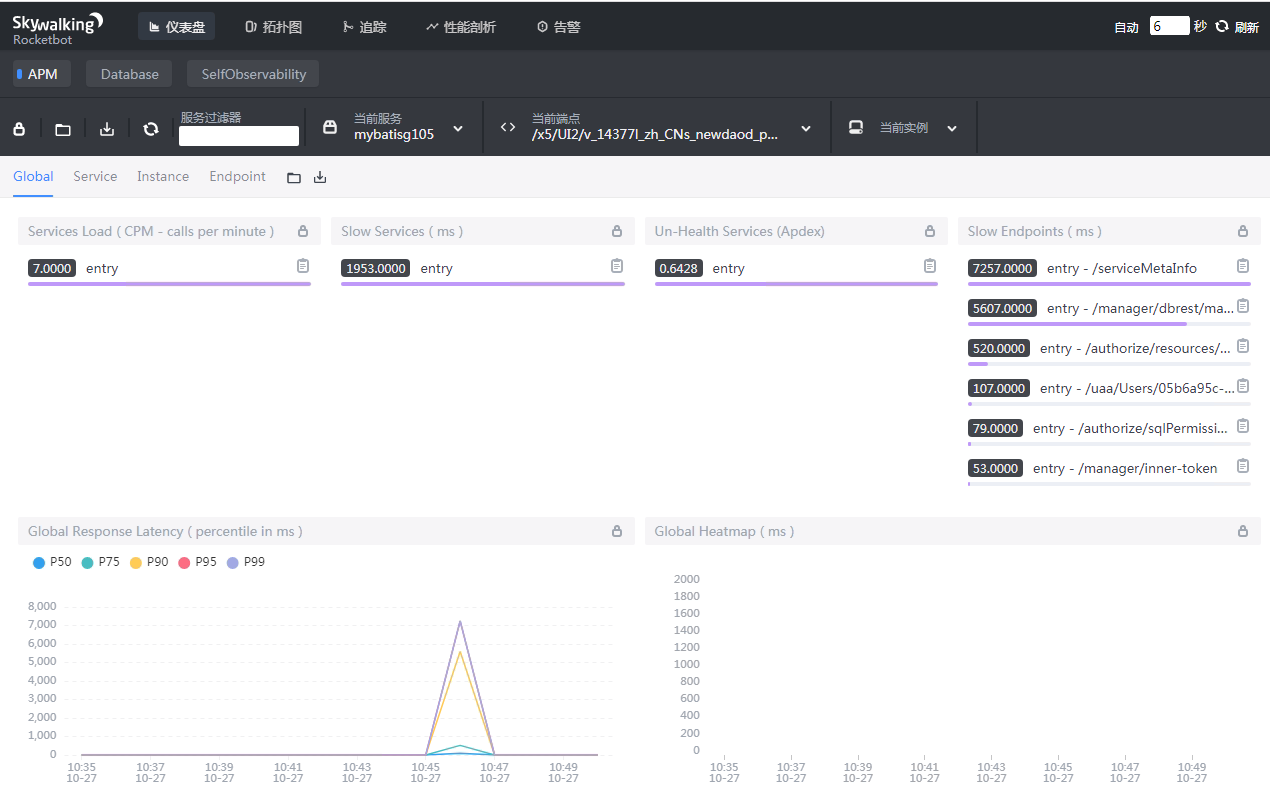
Task: Click the entry - /serviceMetaInfo endpoint text
Action: coord(1122,268)
